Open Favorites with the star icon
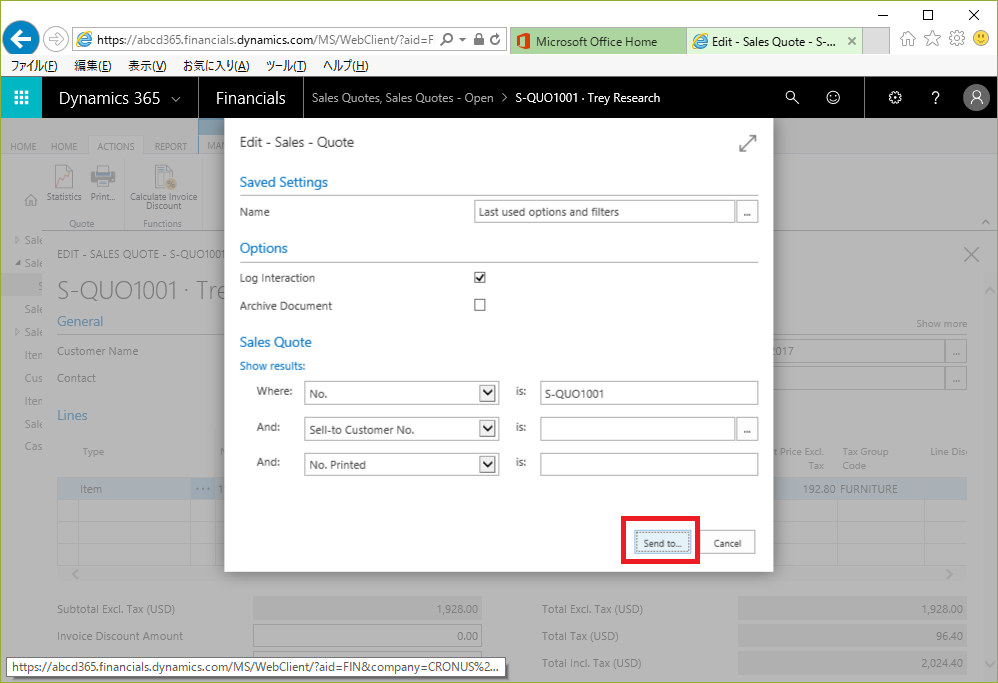This screenshot has width=998, height=683. (932, 39)
